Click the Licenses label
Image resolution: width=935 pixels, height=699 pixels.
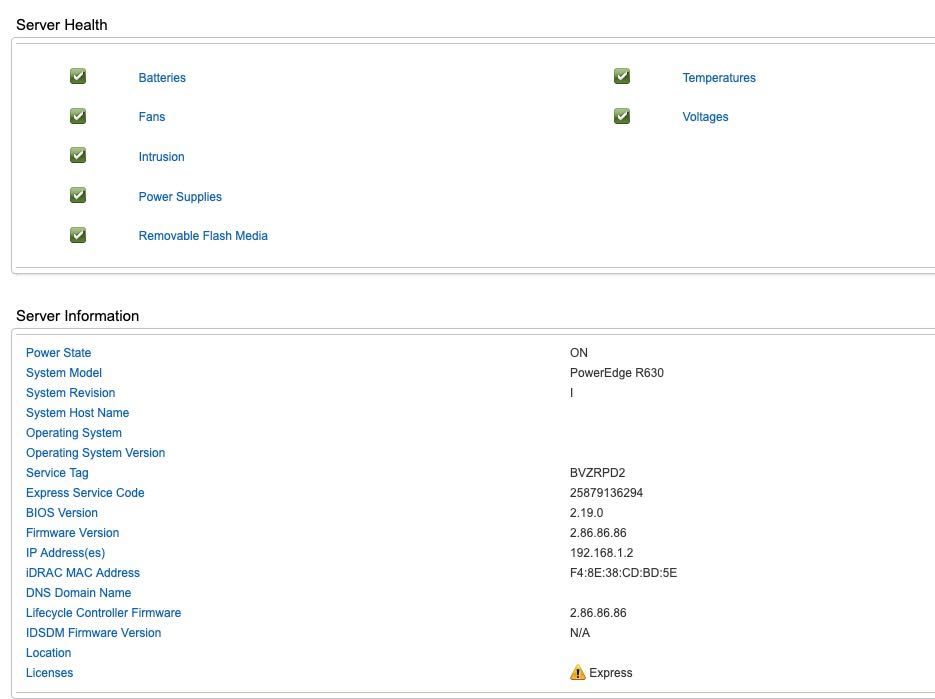pos(49,673)
